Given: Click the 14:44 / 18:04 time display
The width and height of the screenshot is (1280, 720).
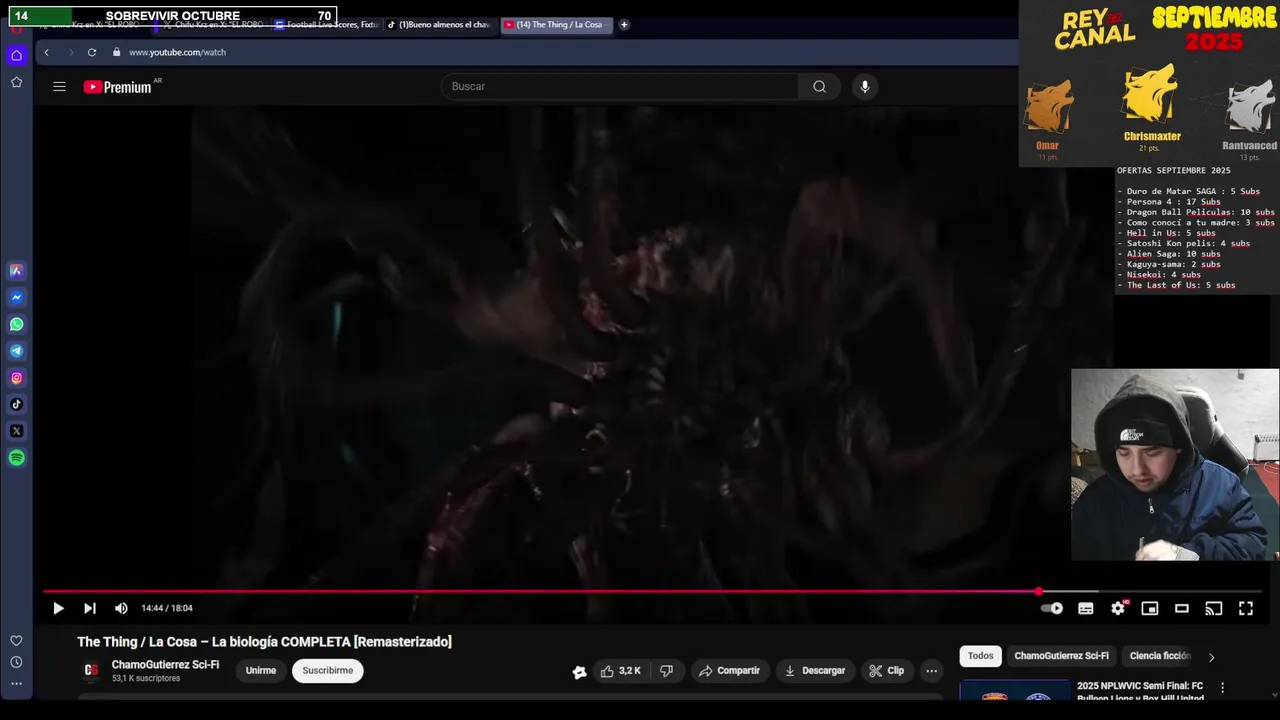Looking at the screenshot, I should point(167,608).
